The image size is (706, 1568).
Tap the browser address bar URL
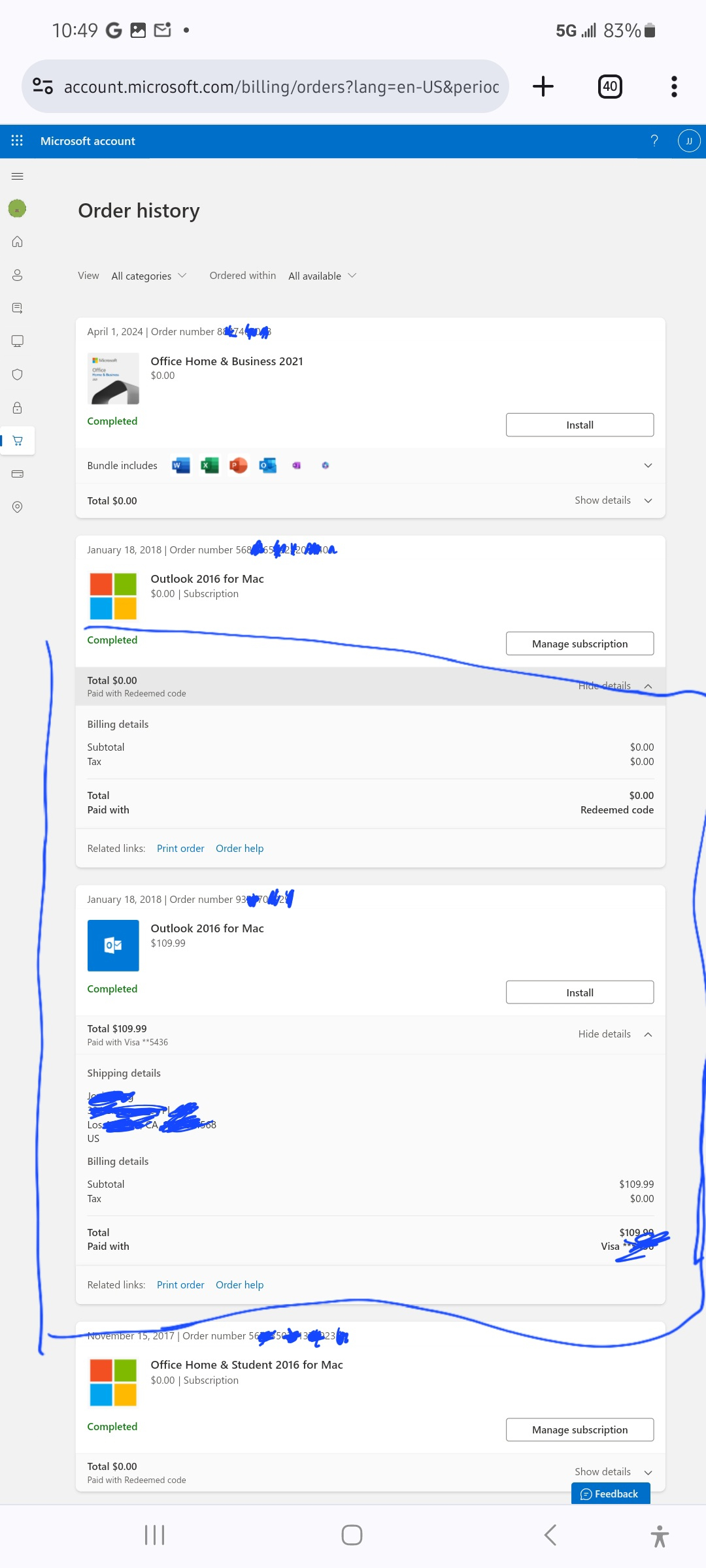(281, 86)
